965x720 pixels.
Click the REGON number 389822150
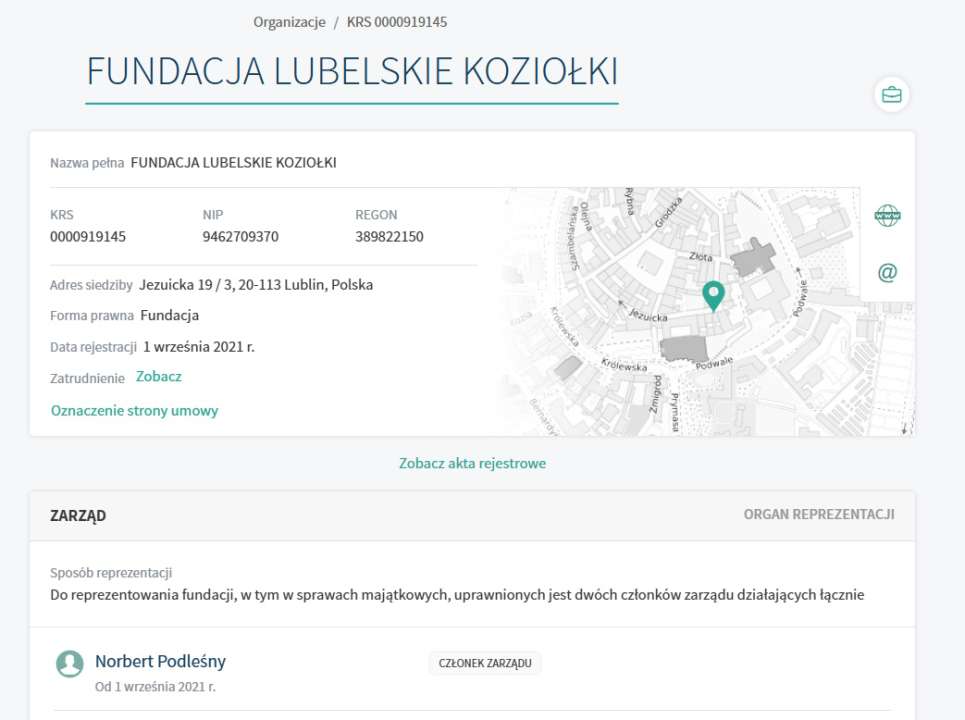point(389,237)
